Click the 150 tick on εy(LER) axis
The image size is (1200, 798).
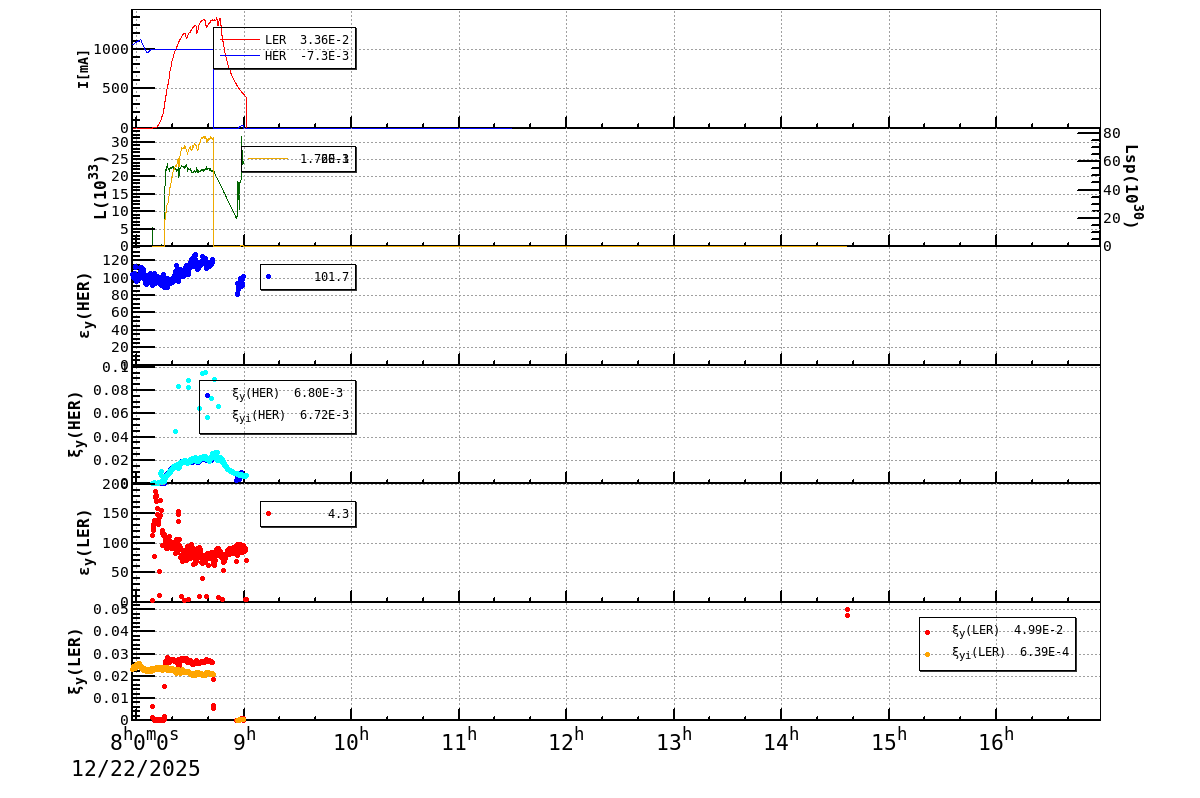click(x=117, y=513)
